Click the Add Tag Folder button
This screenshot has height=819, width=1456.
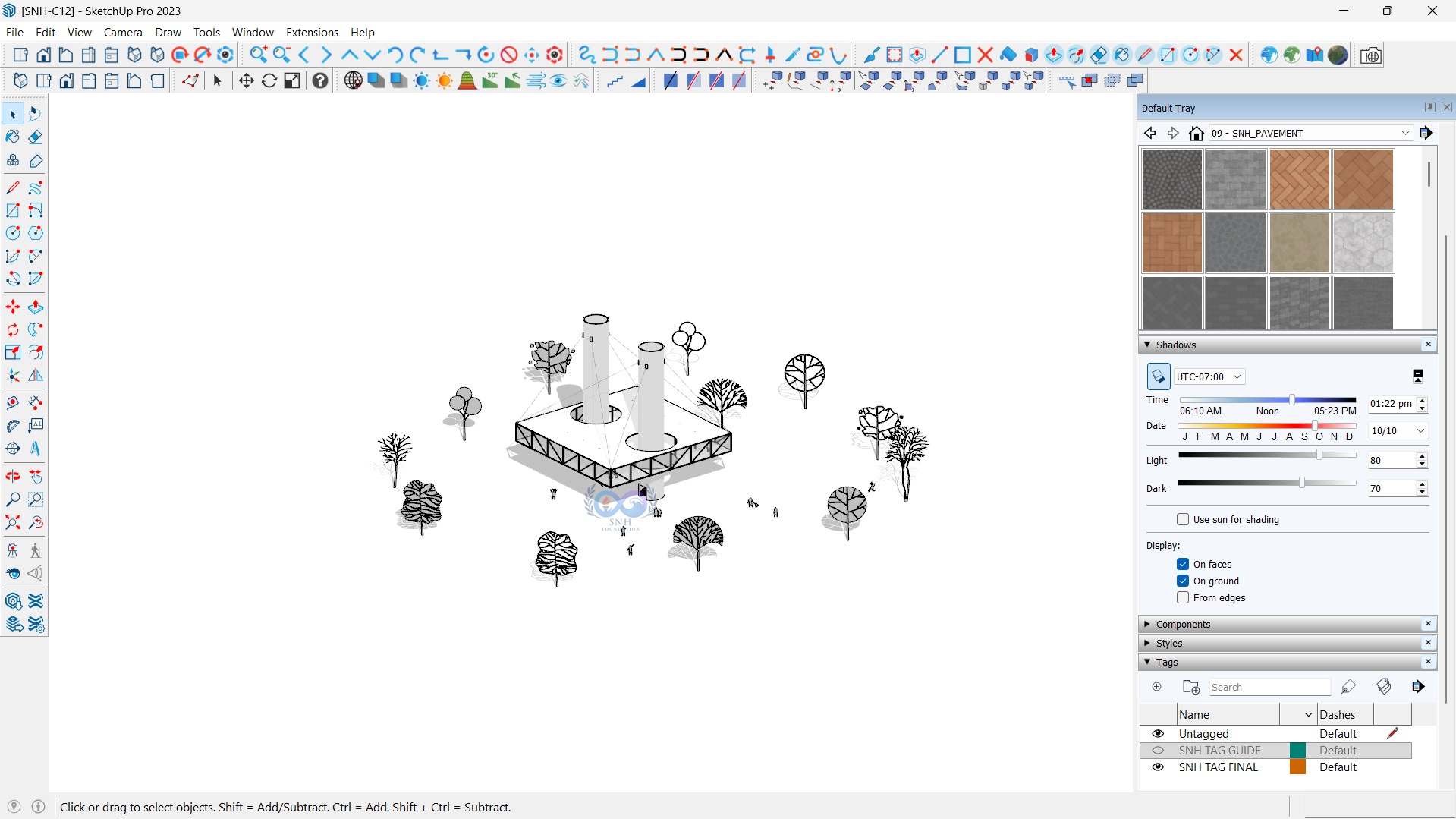click(1191, 687)
